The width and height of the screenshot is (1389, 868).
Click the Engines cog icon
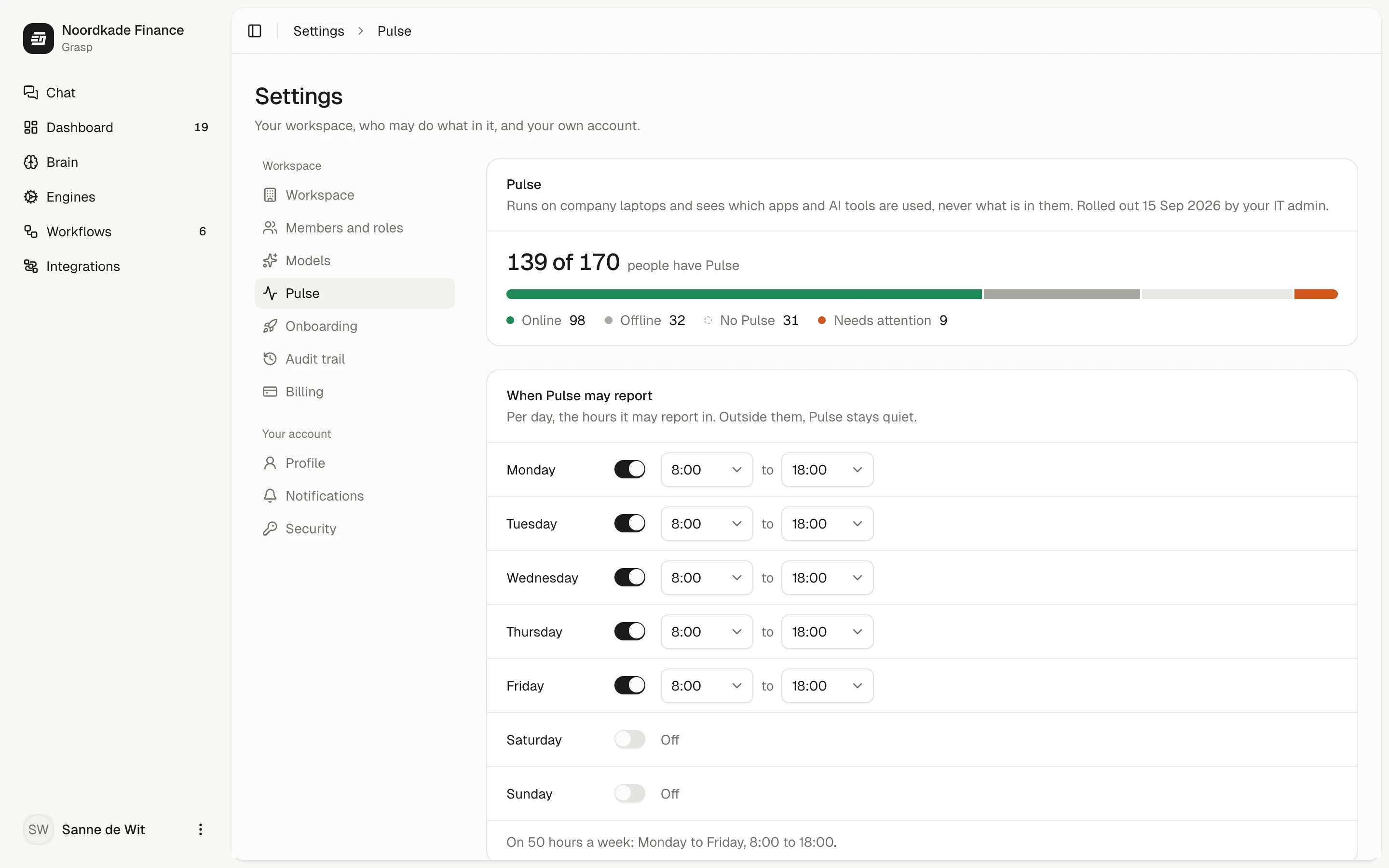[x=31, y=197]
